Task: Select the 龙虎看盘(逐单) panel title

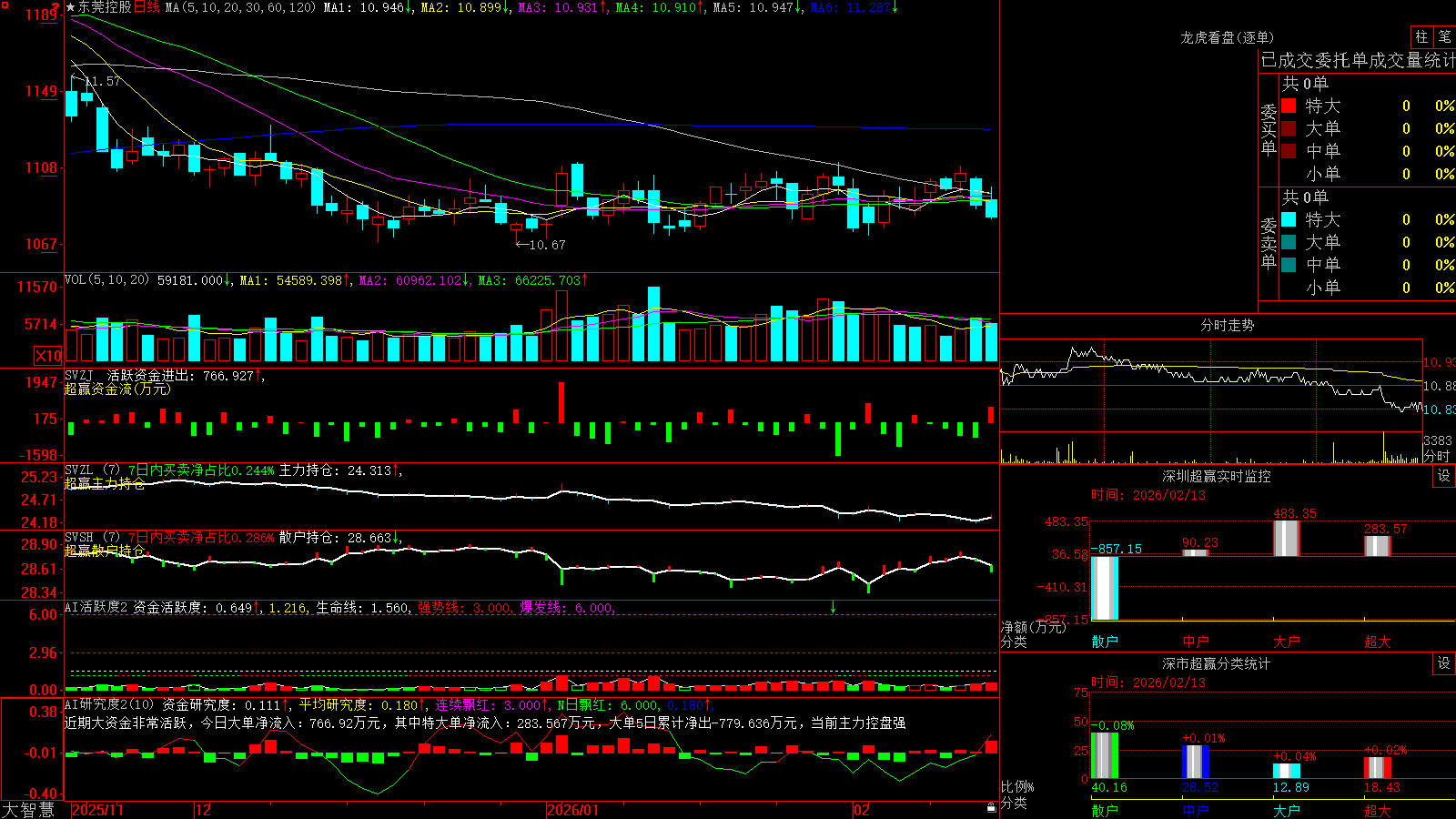Action: pos(1227,37)
